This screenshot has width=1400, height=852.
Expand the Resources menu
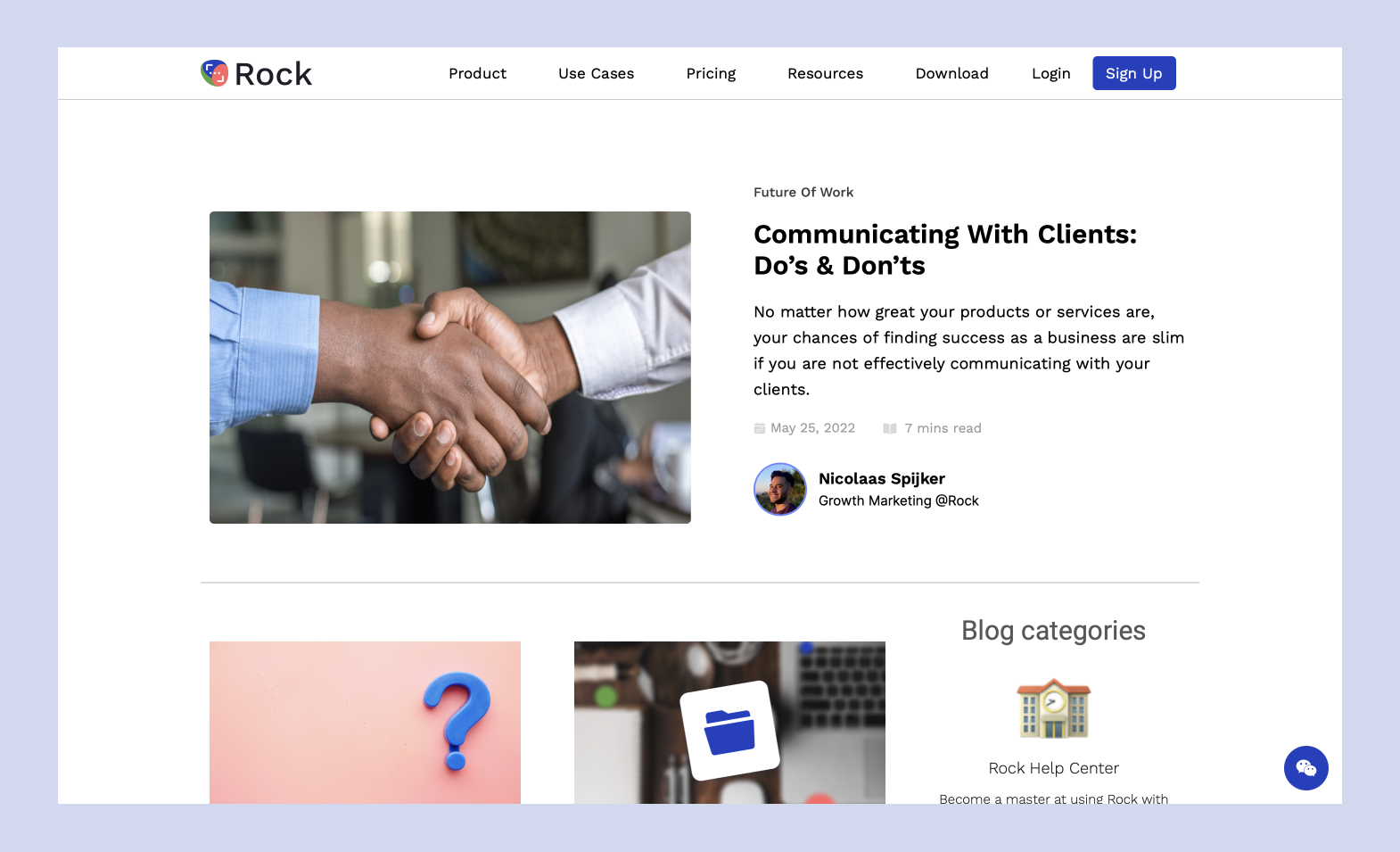point(825,73)
